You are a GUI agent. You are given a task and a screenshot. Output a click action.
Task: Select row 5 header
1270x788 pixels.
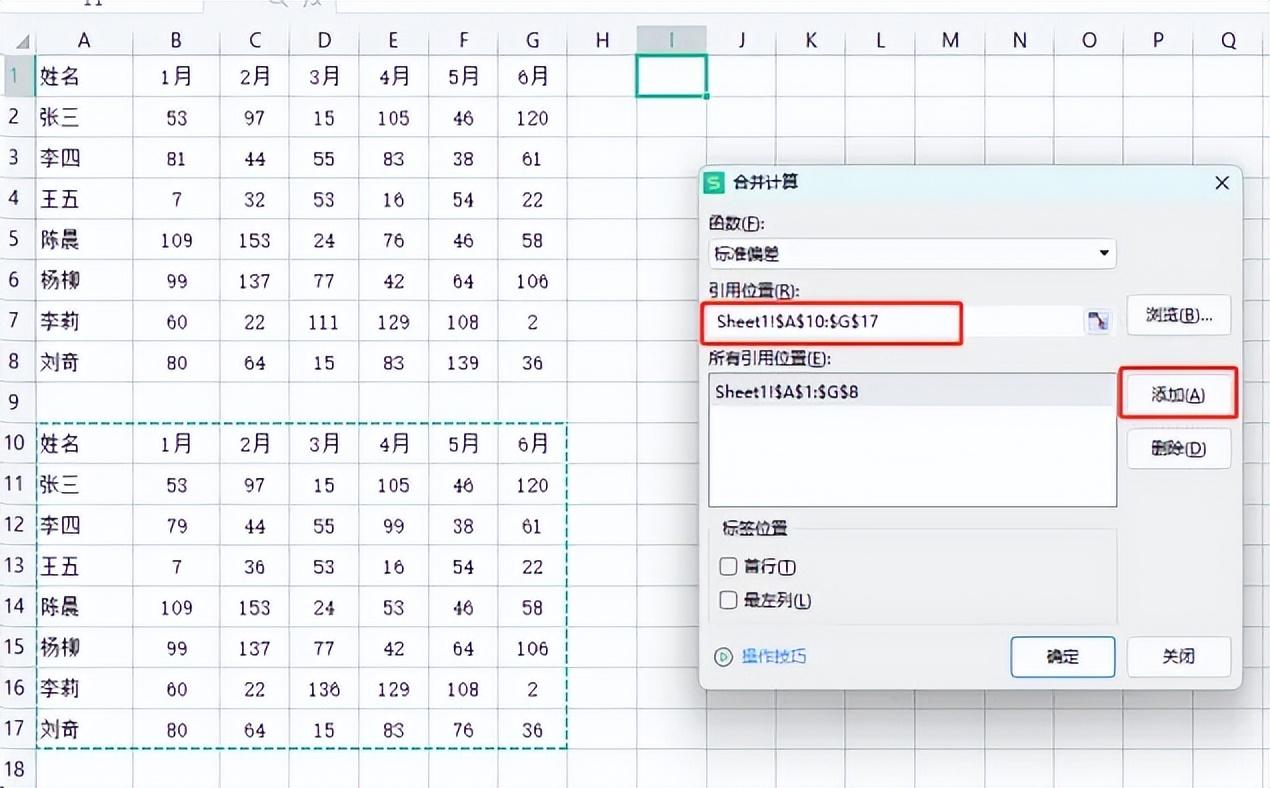pos(16,239)
